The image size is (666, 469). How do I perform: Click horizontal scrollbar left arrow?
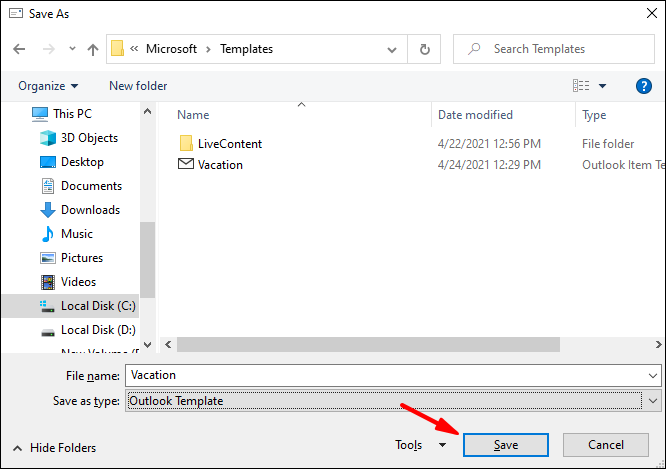coord(168,345)
